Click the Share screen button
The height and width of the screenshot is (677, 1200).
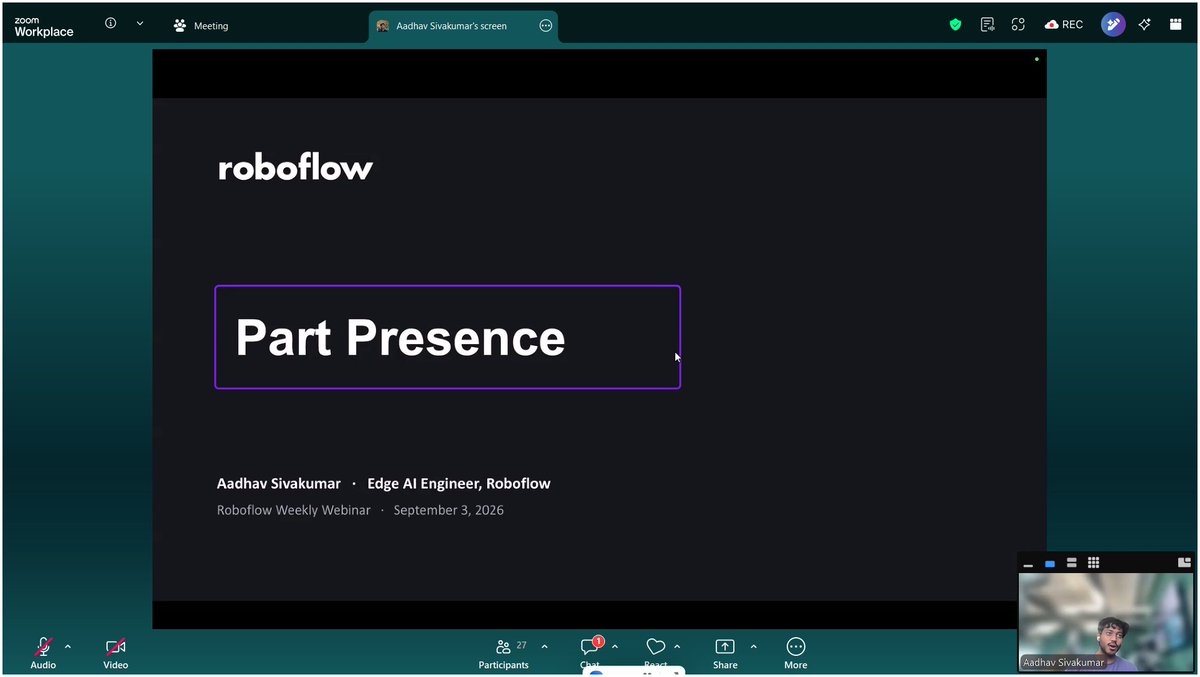click(x=725, y=654)
